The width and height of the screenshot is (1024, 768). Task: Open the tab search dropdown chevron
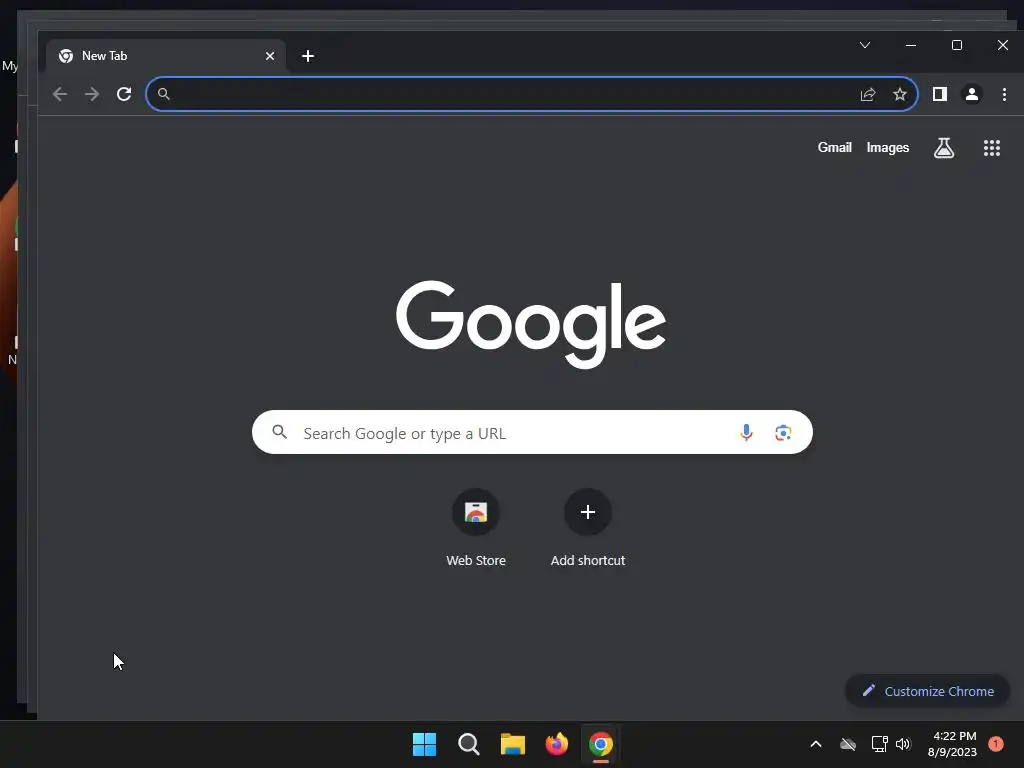click(865, 45)
